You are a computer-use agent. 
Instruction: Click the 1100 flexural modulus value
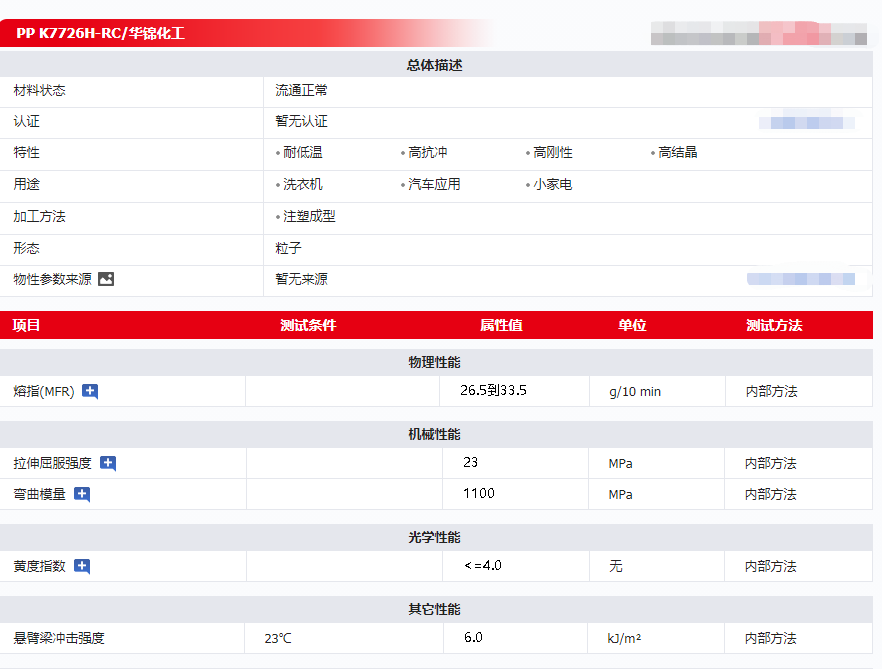pyautogui.click(x=479, y=493)
